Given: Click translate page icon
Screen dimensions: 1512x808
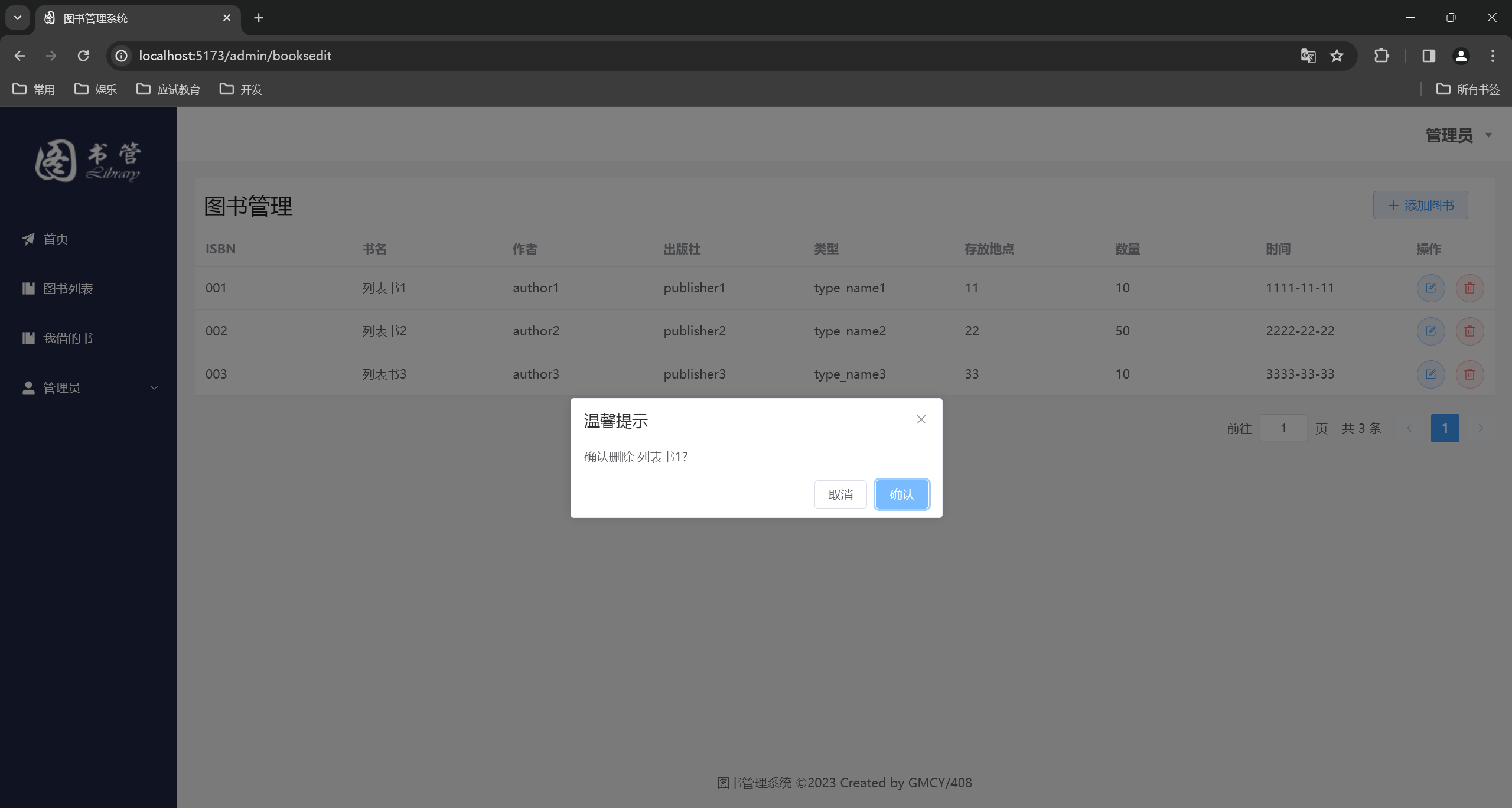Looking at the screenshot, I should 1308,56.
